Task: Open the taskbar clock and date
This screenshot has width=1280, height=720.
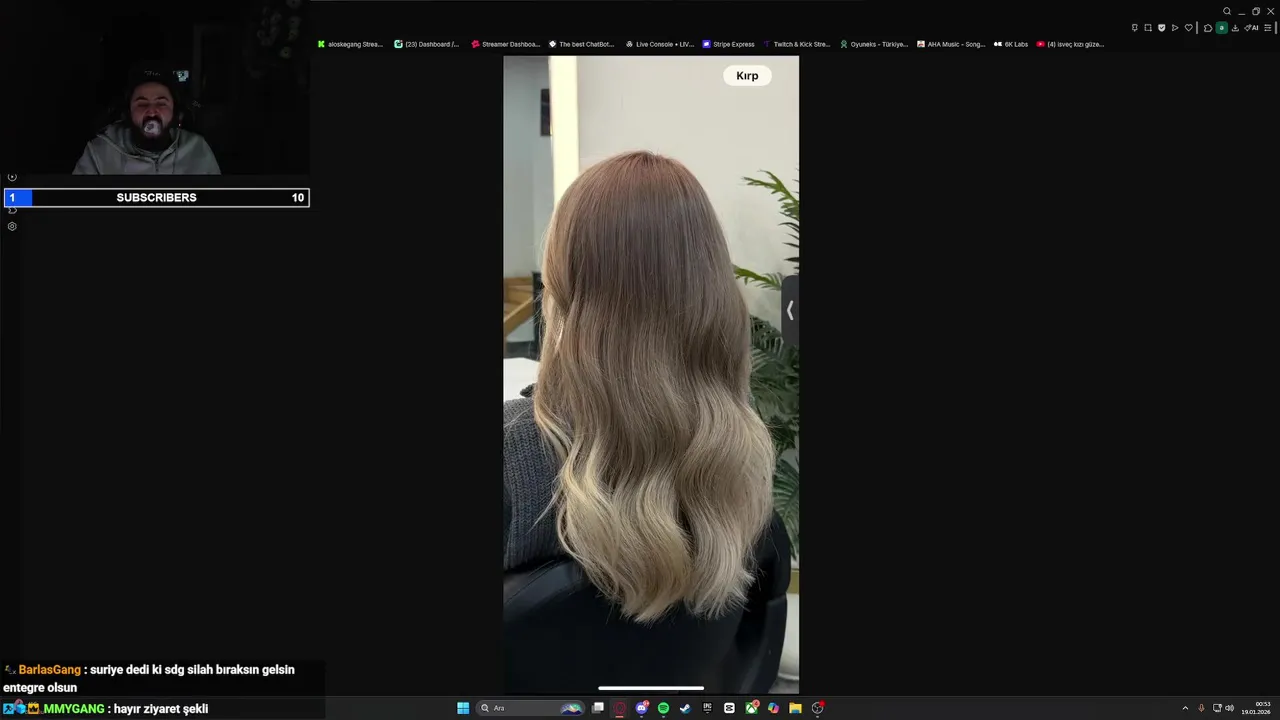Action: (1256, 708)
